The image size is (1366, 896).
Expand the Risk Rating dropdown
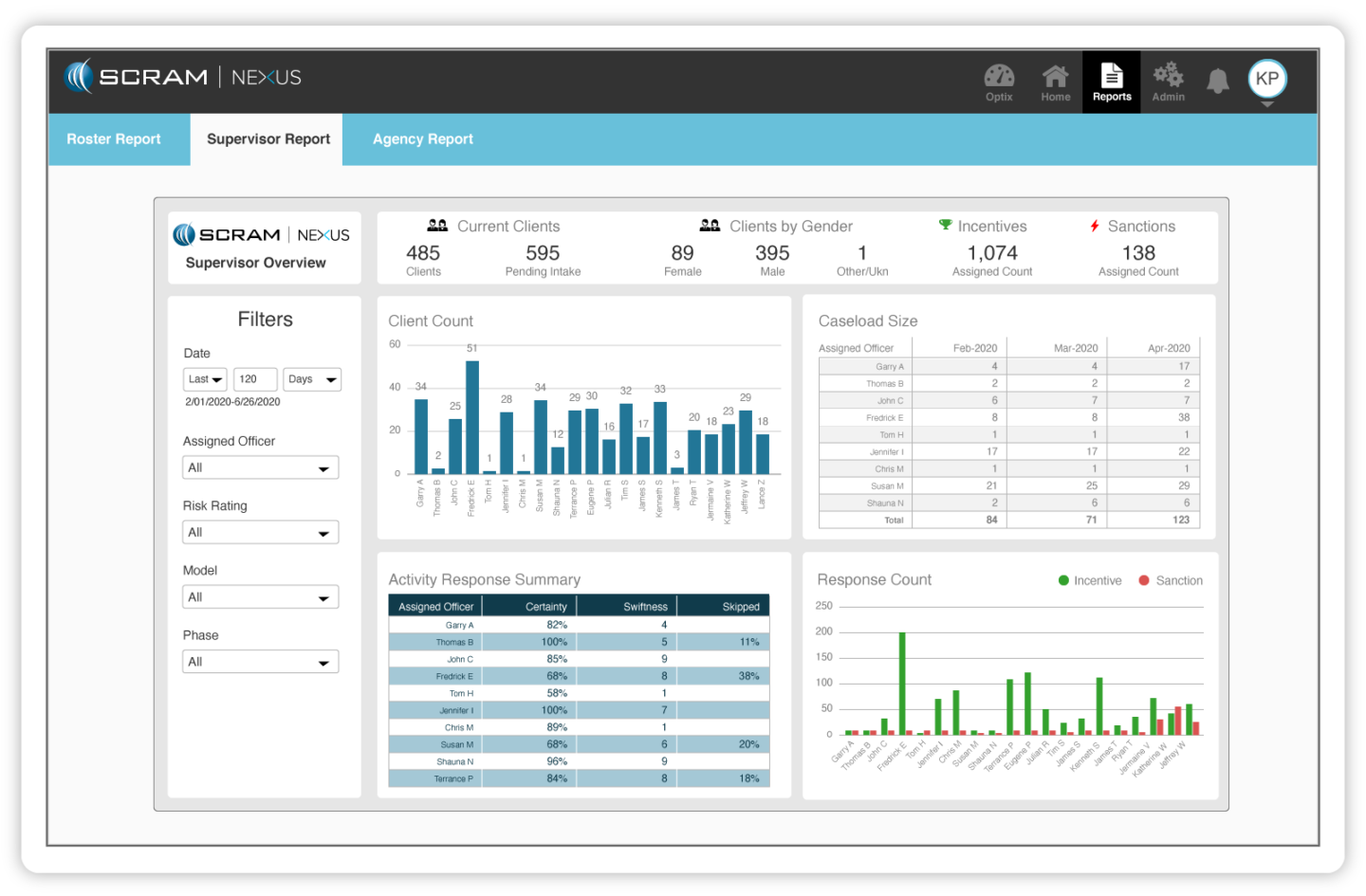[x=260, y=532]
